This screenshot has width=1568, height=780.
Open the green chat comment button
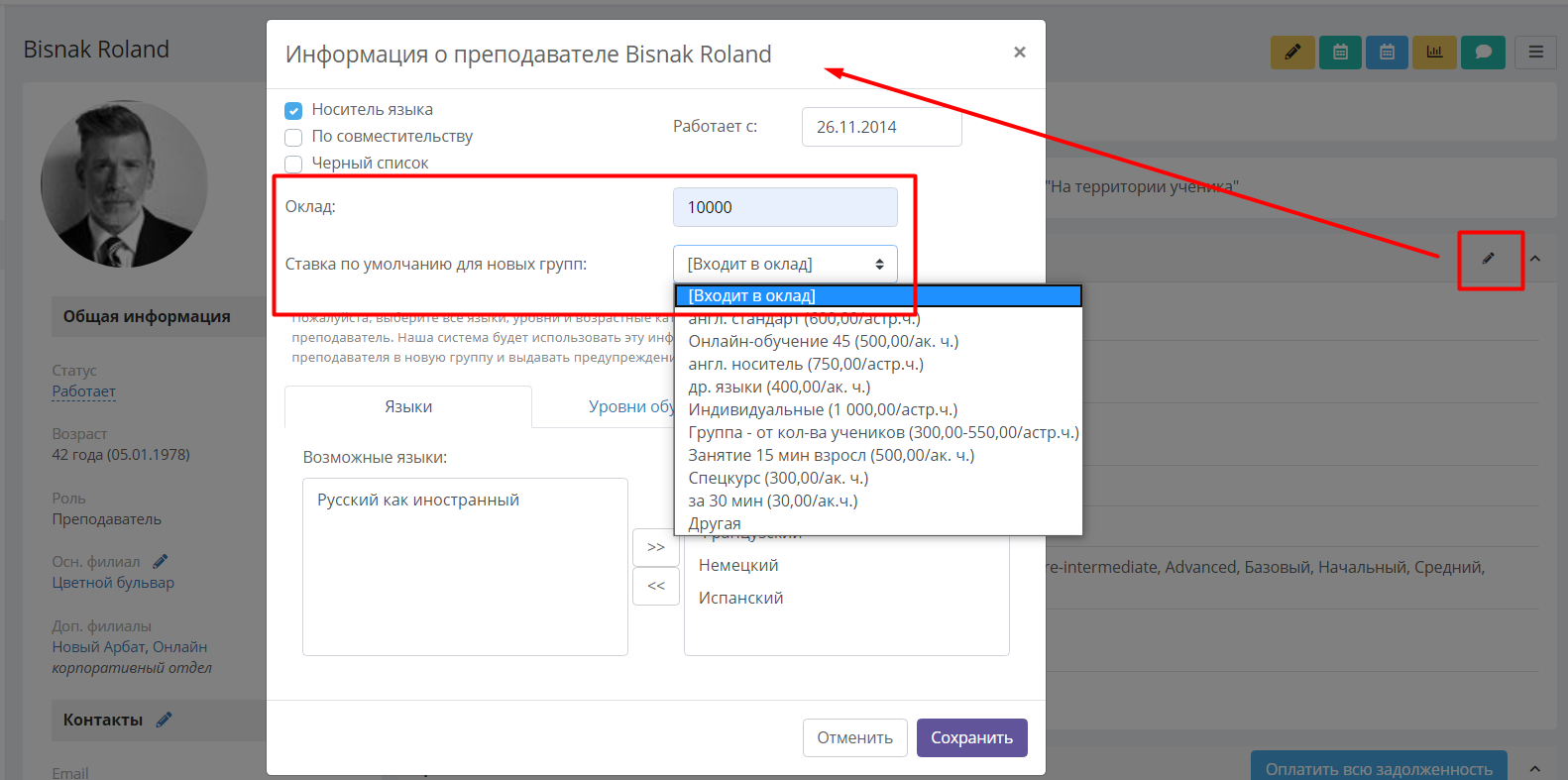1483,53
